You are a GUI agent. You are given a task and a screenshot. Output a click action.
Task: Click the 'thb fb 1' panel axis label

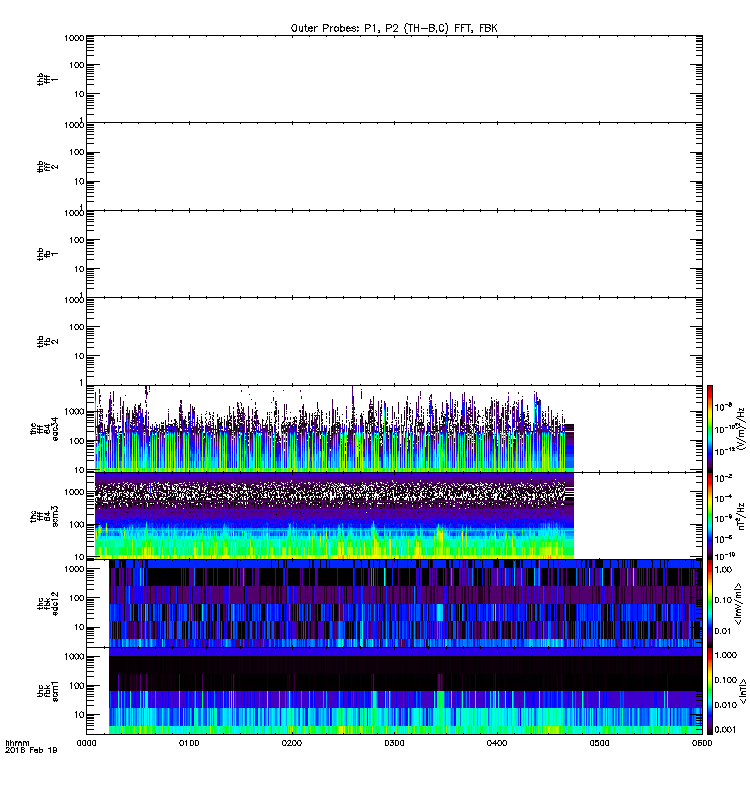(x=47, y=254)
